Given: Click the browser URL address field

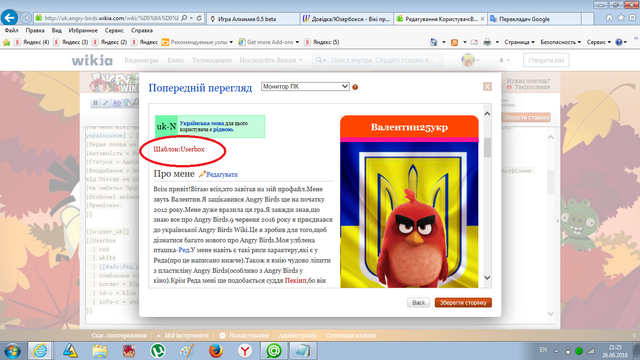Looking at the screenshot, I should tap(111, 18).
